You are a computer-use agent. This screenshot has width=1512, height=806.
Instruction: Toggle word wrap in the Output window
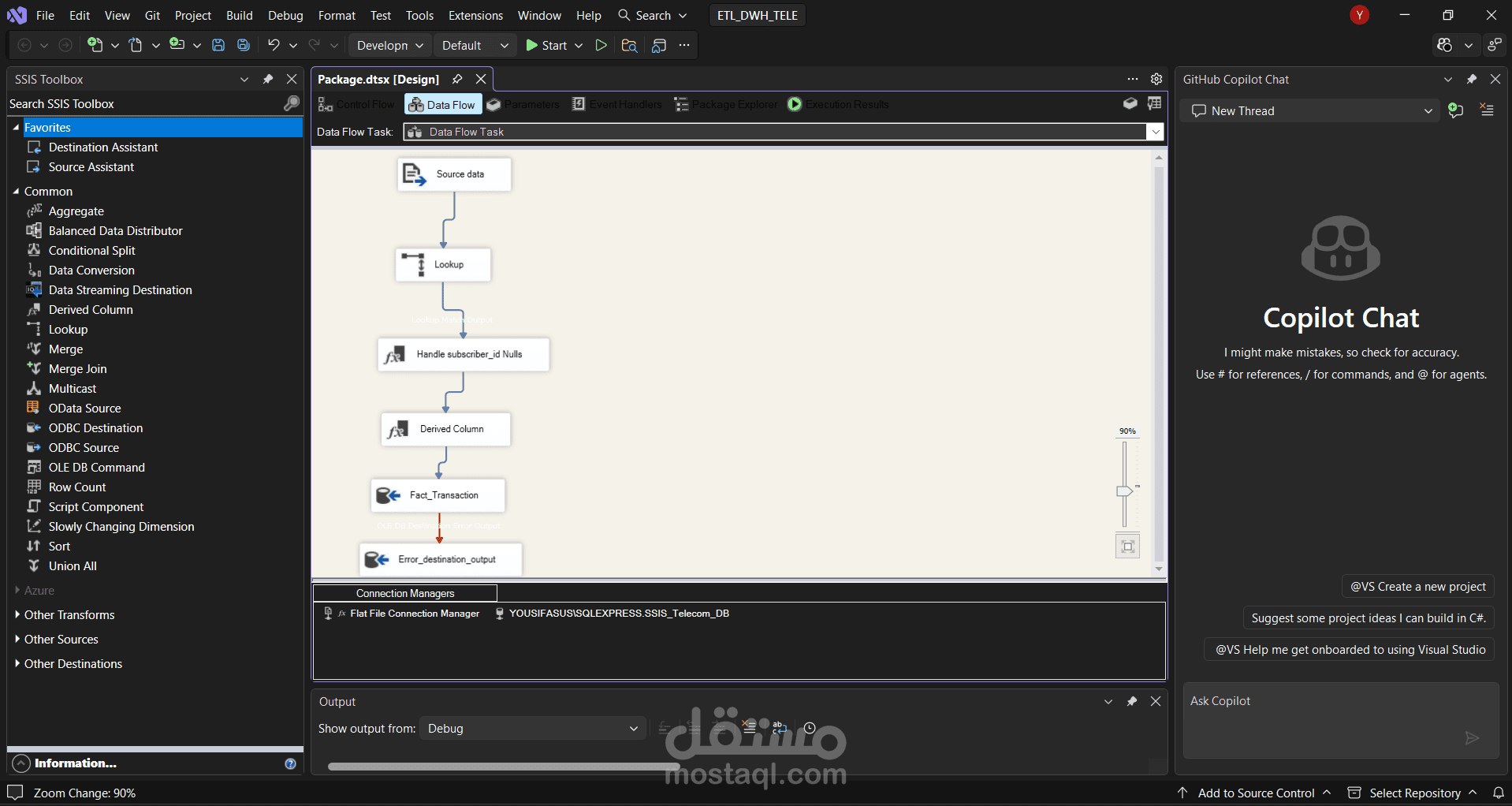click(x=780, y=728)
